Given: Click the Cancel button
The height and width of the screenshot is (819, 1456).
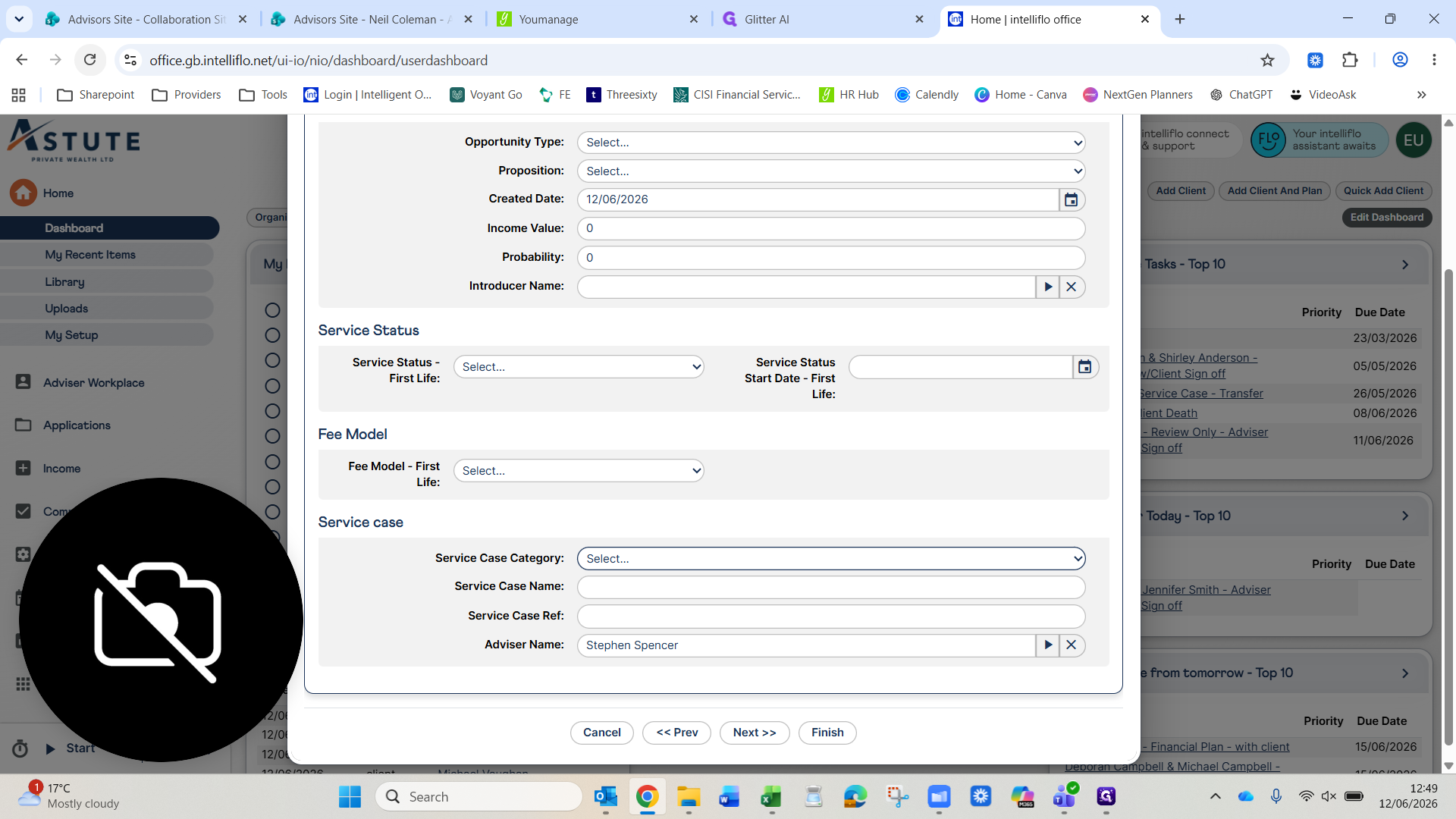Looking at the screenshot, I should point(602,733).
